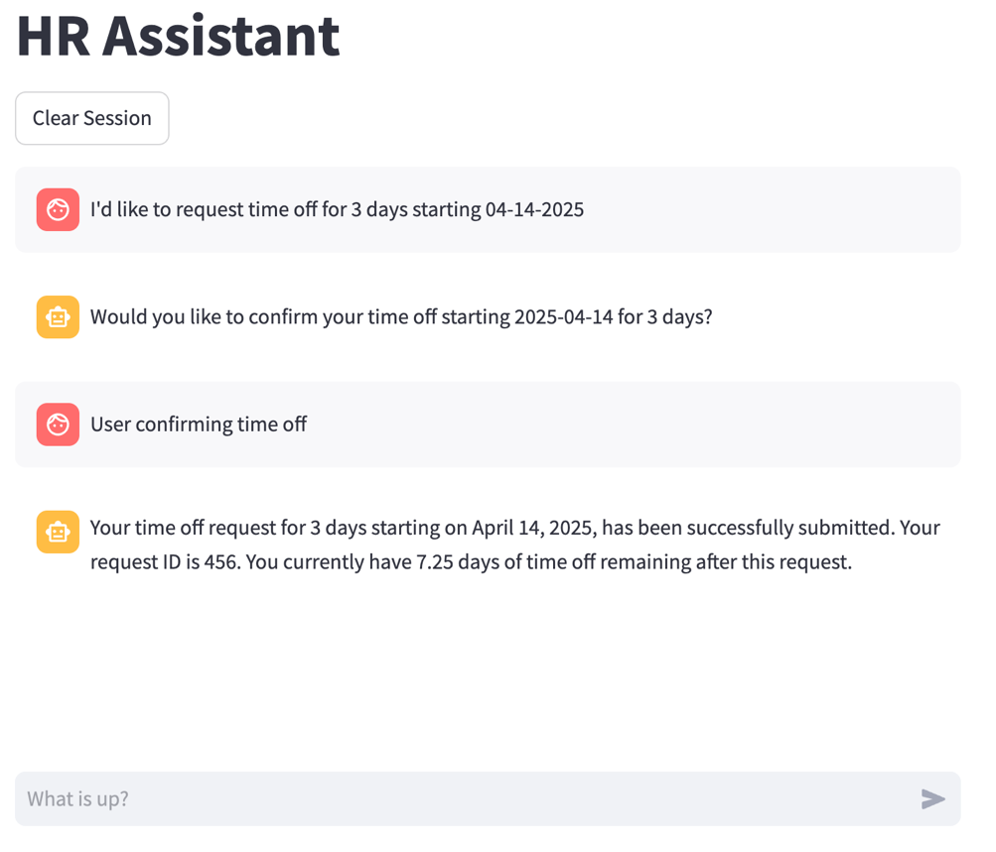
Task: Select the HR Assistant heading
Action: pos(177,36)
